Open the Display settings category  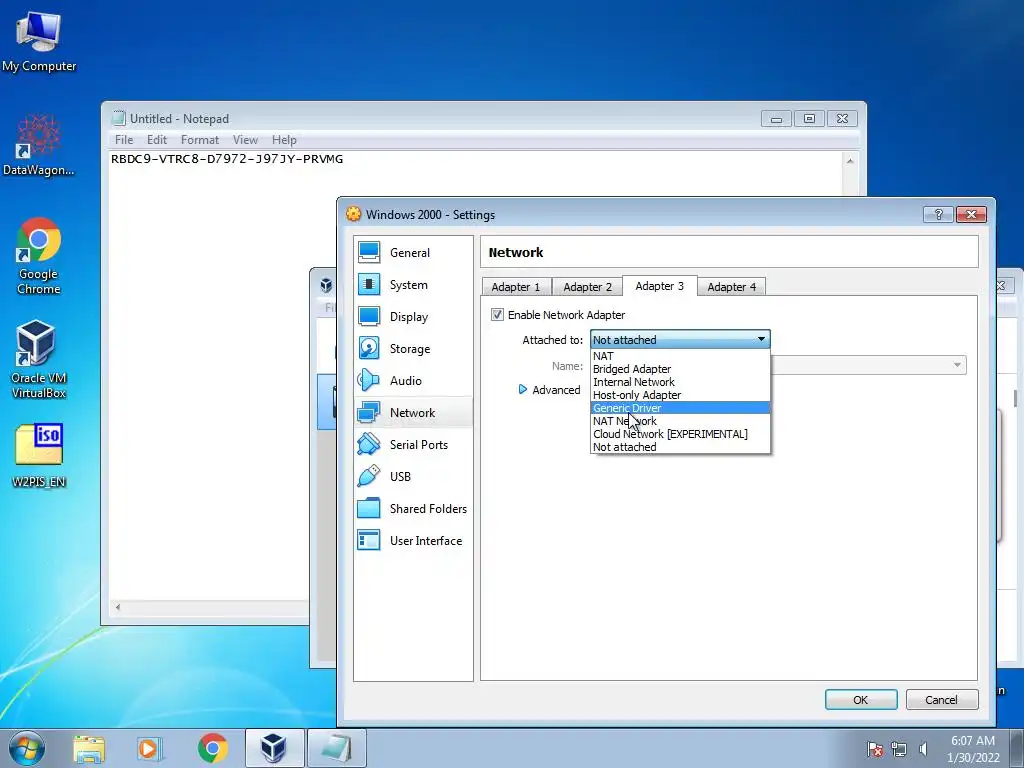413,317
